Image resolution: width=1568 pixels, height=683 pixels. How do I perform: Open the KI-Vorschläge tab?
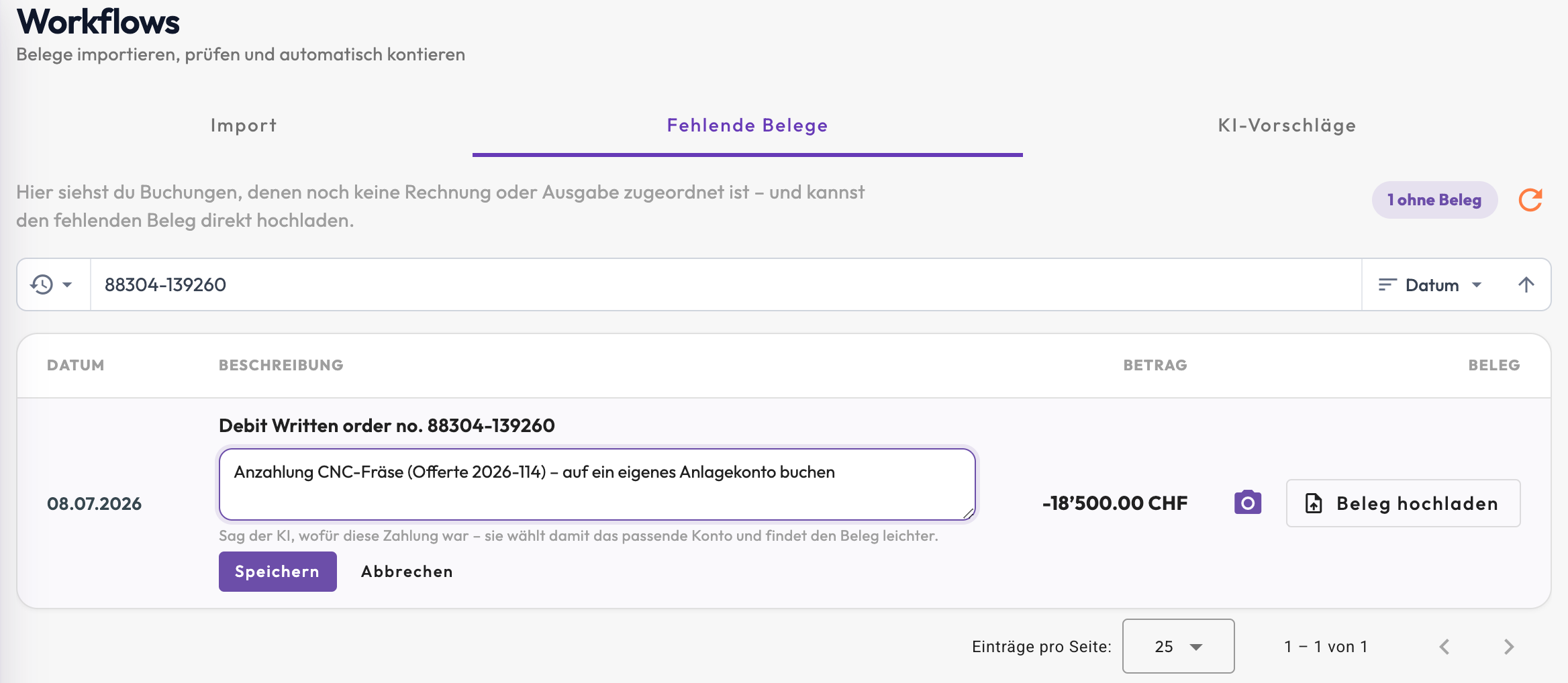1287,125
